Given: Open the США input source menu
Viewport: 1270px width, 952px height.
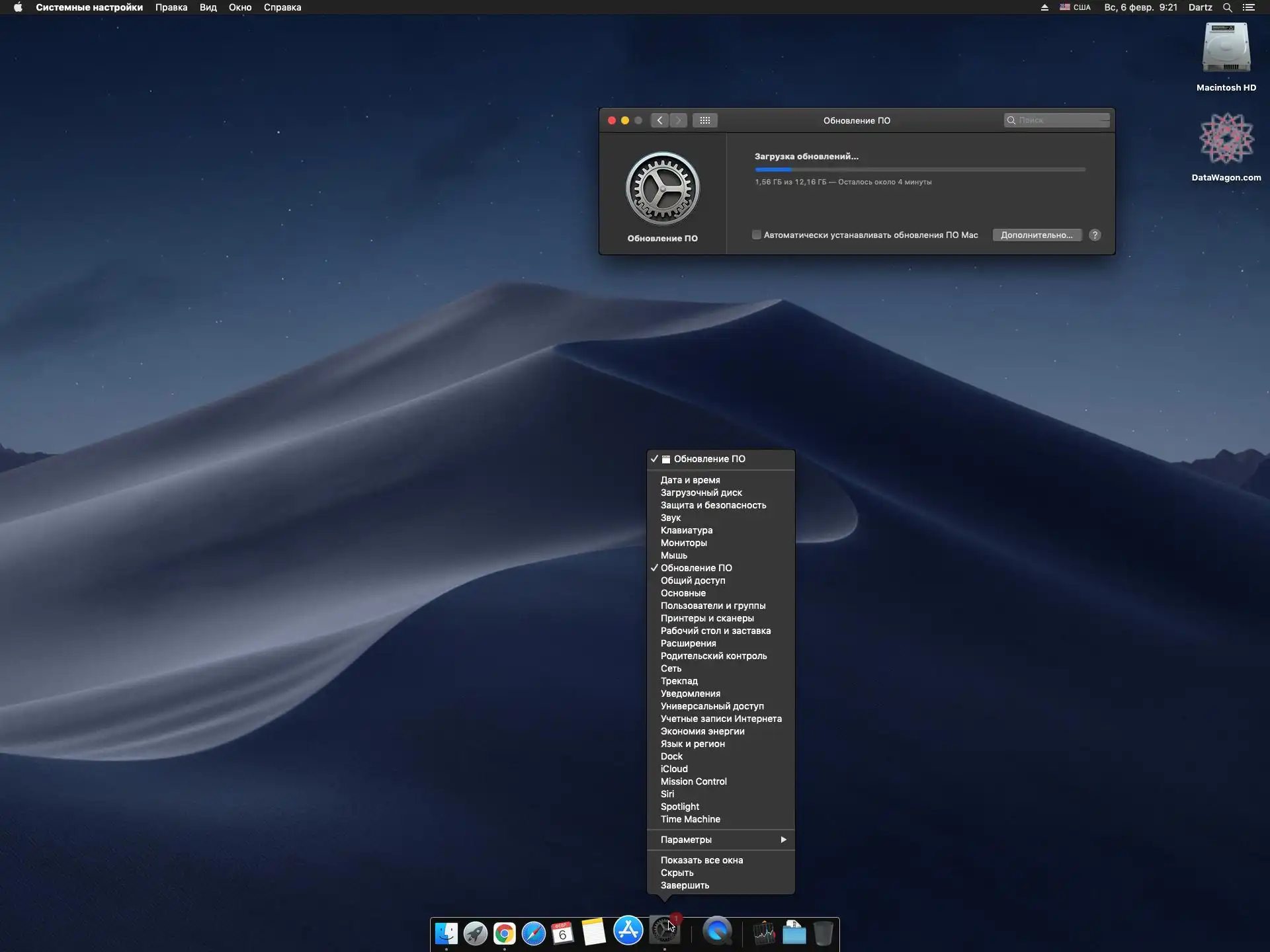Looking at the screenshot, I should pyautogui.click(x=1075, y=7).
